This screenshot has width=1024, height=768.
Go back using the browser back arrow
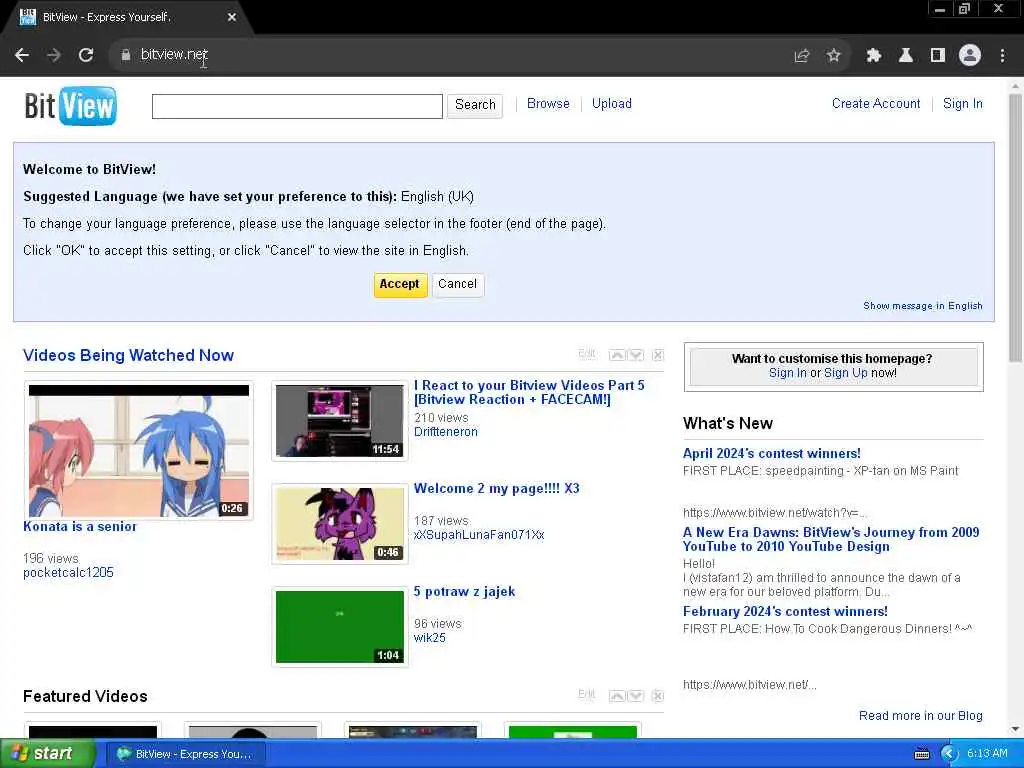click(x=22, y=56)
